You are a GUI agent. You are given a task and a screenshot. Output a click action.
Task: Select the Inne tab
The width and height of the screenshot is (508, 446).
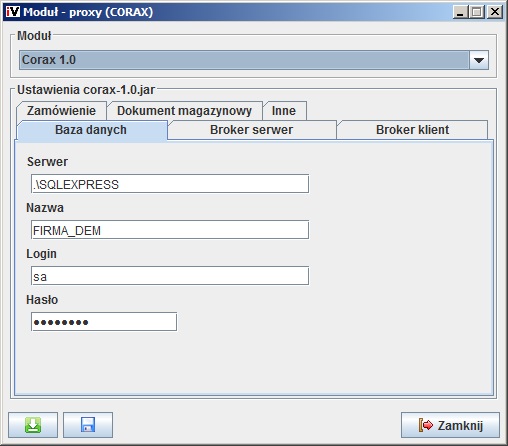click(x=284, y=111)
